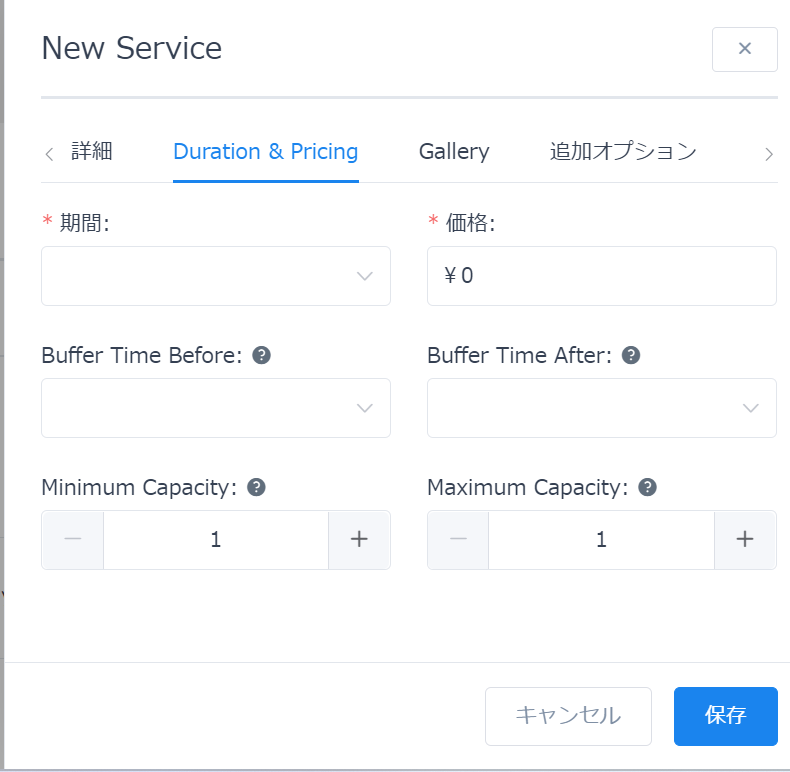Focus the 価格 price input field
Viewport: 790px width, 772px height.
(x=601, y=276)
